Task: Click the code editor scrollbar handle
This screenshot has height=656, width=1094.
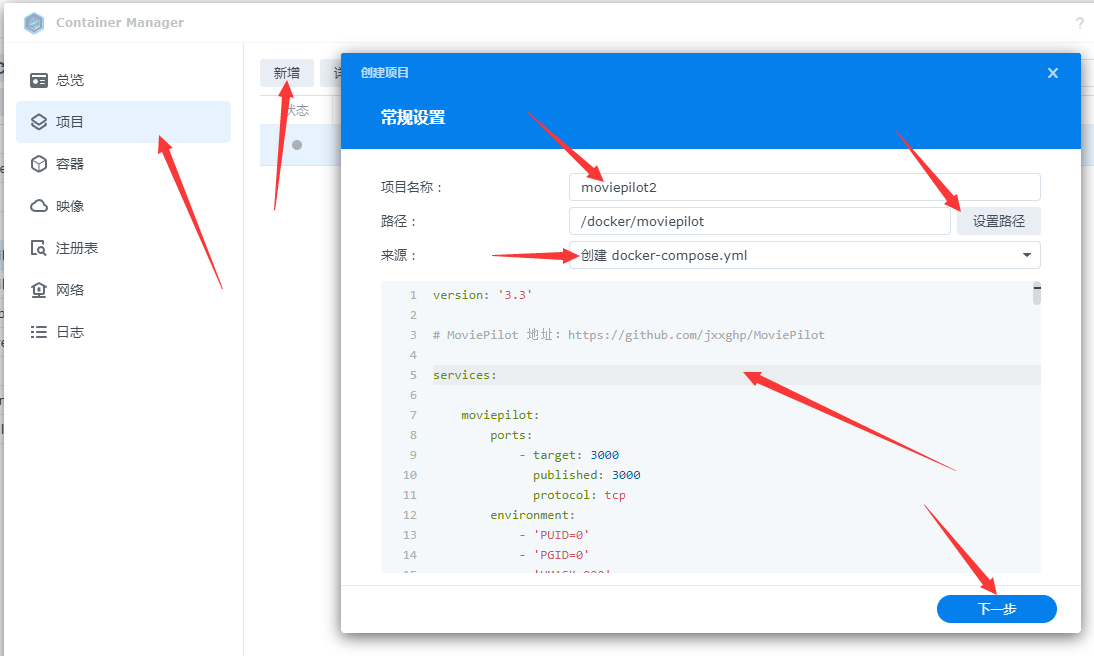Action: (1036, 294)
